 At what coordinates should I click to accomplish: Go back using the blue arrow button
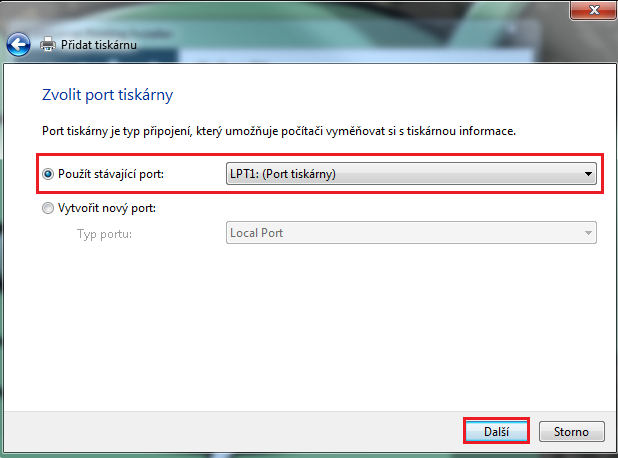(18, 45)
